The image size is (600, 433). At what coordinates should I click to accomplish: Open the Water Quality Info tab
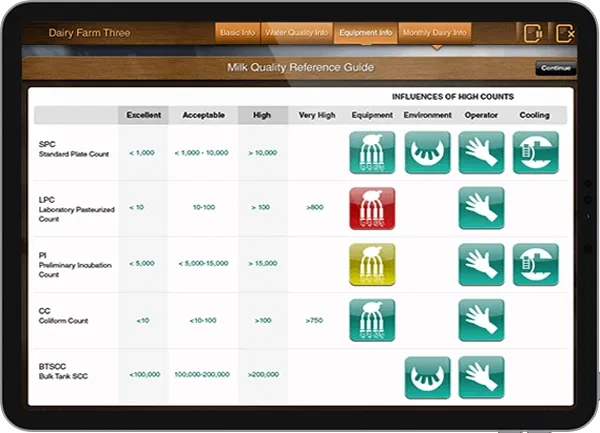(297, 33)
